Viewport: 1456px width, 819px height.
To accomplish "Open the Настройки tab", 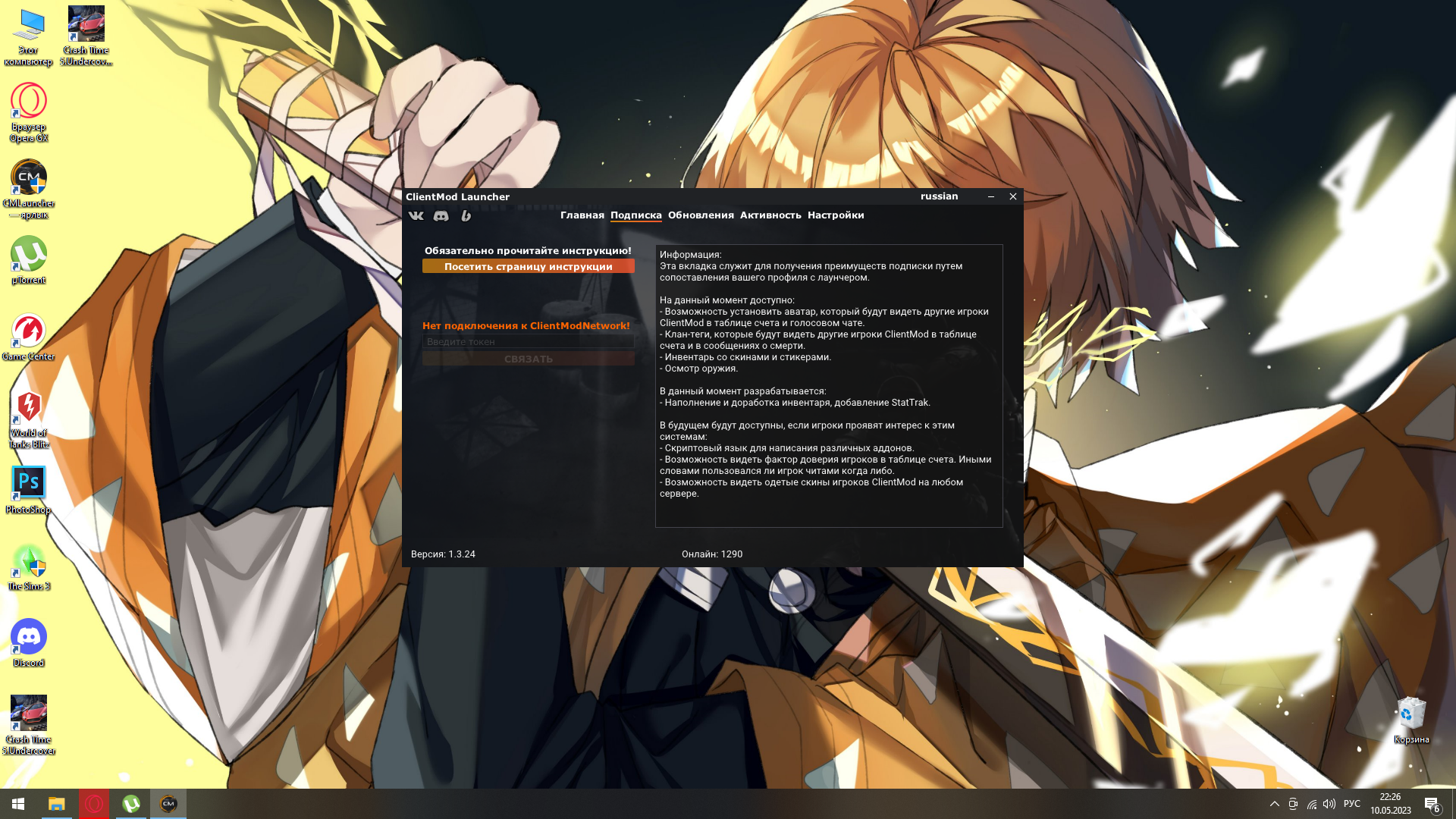I will (x=835, y=215).
